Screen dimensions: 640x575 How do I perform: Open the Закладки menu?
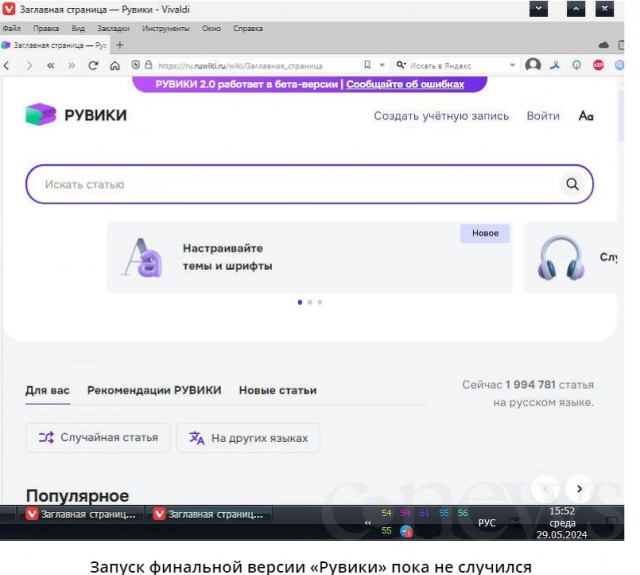(112, 28)
